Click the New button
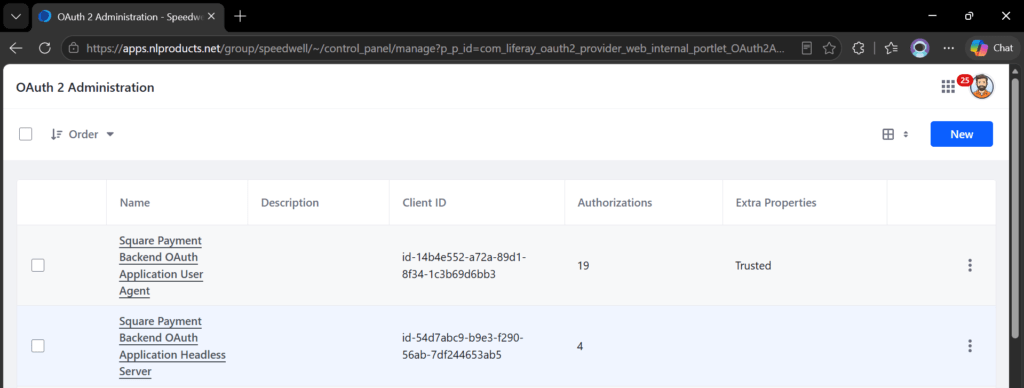The width and height of the screenshot is (1024, 388). pyautogui.click(x=961, y=134)
